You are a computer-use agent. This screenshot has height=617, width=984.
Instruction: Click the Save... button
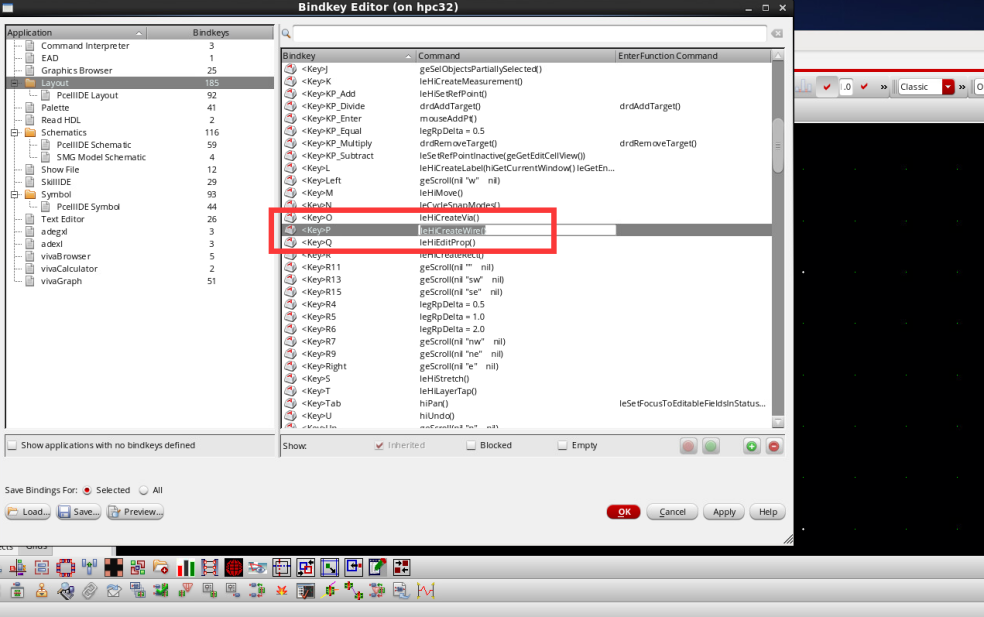click(78, 512)
